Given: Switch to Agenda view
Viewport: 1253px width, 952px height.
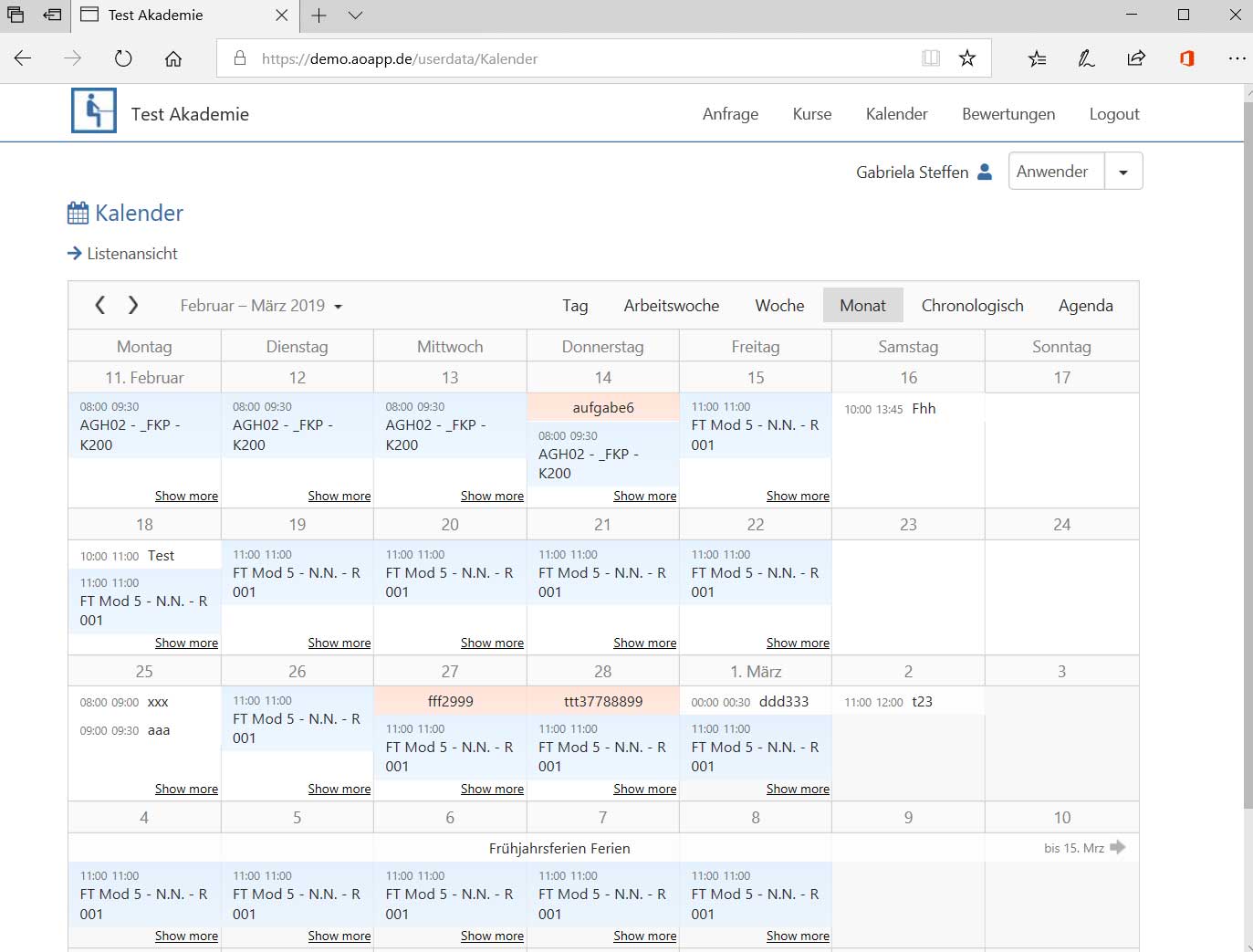Looking at the screenshot, I should [1086, 306].
